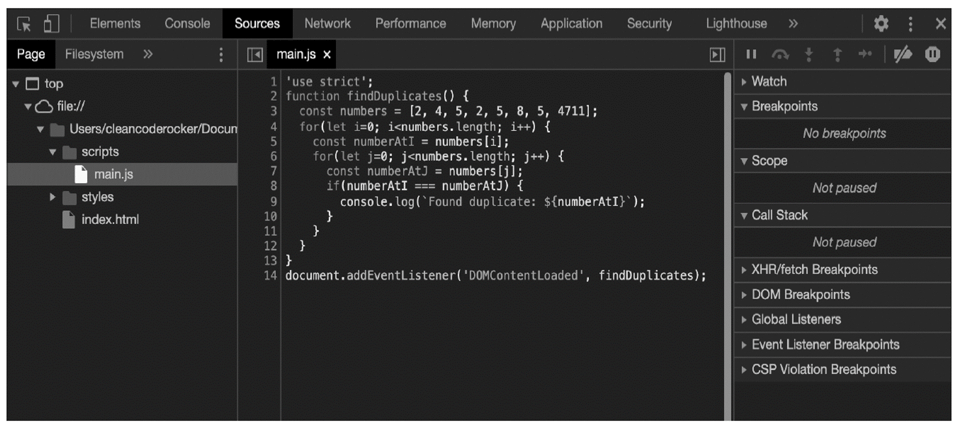This screenshot has width=960, height=429.
Task: Pause script execution
Action: [x=751, y=54]
